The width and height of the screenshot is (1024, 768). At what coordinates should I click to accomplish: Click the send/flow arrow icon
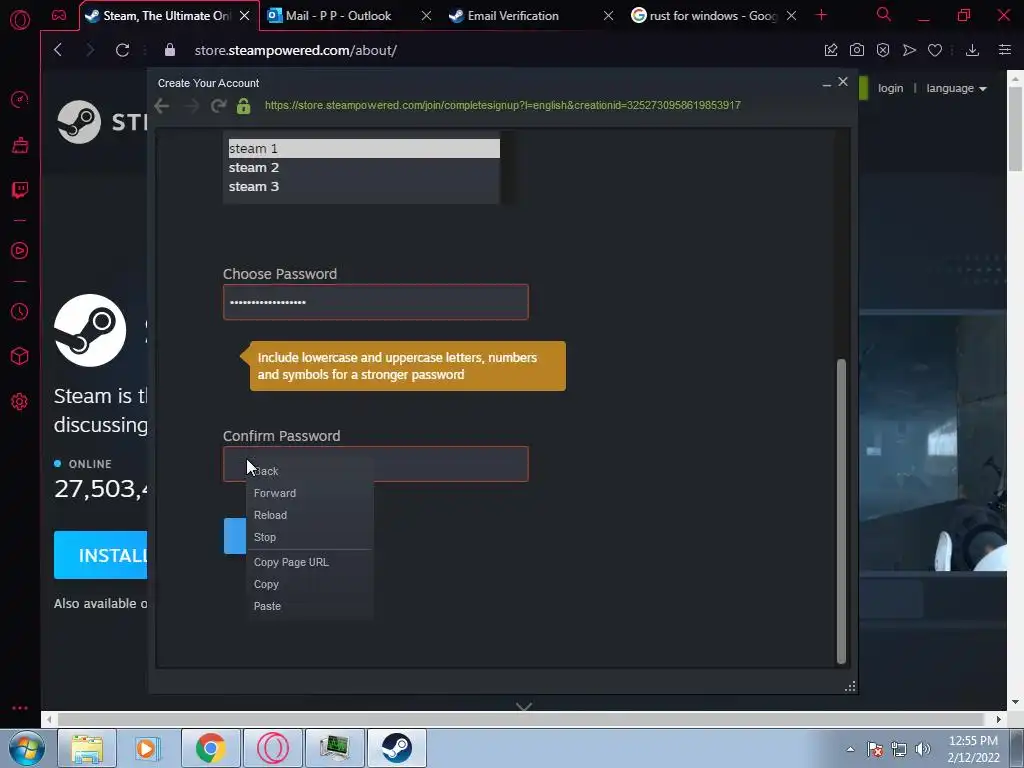[909, 50]
